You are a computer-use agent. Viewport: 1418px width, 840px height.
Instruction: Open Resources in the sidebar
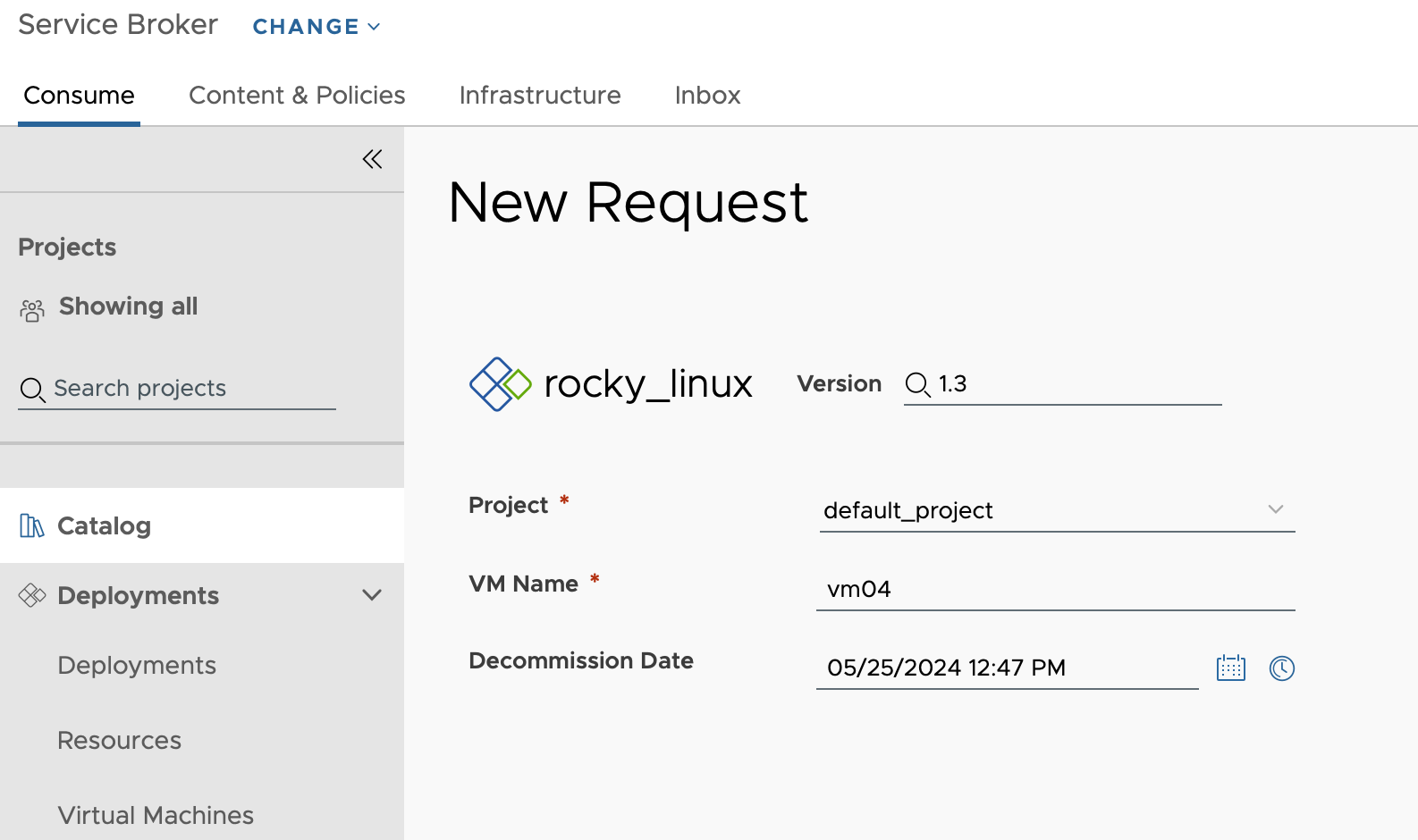[119, 740]
